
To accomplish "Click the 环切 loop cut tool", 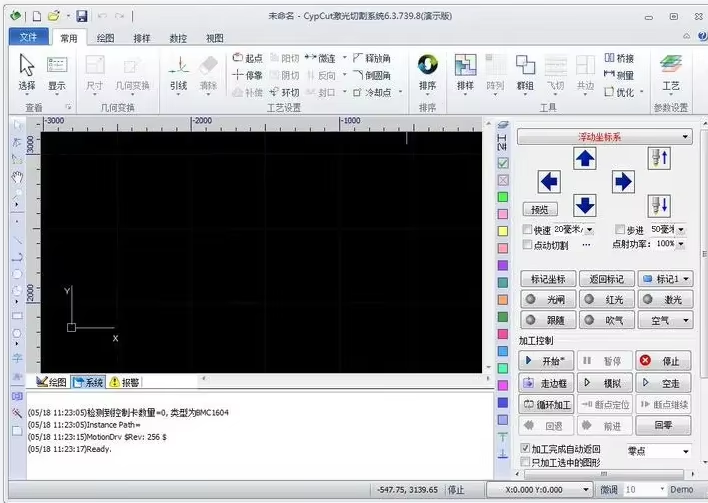I will (x=284, y=92).
